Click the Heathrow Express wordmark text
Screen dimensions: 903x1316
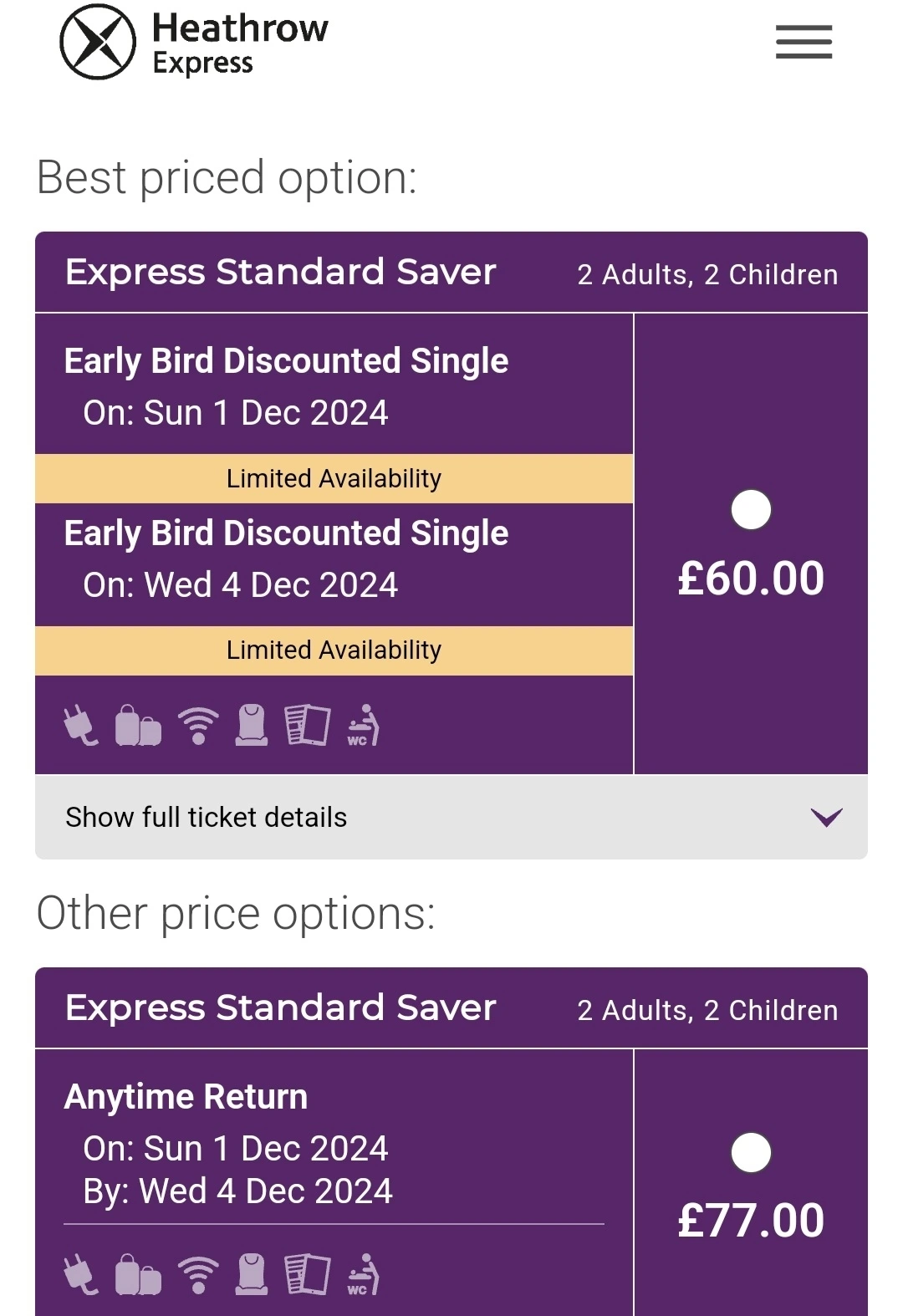pyautogui.click(x=240, y=43)
